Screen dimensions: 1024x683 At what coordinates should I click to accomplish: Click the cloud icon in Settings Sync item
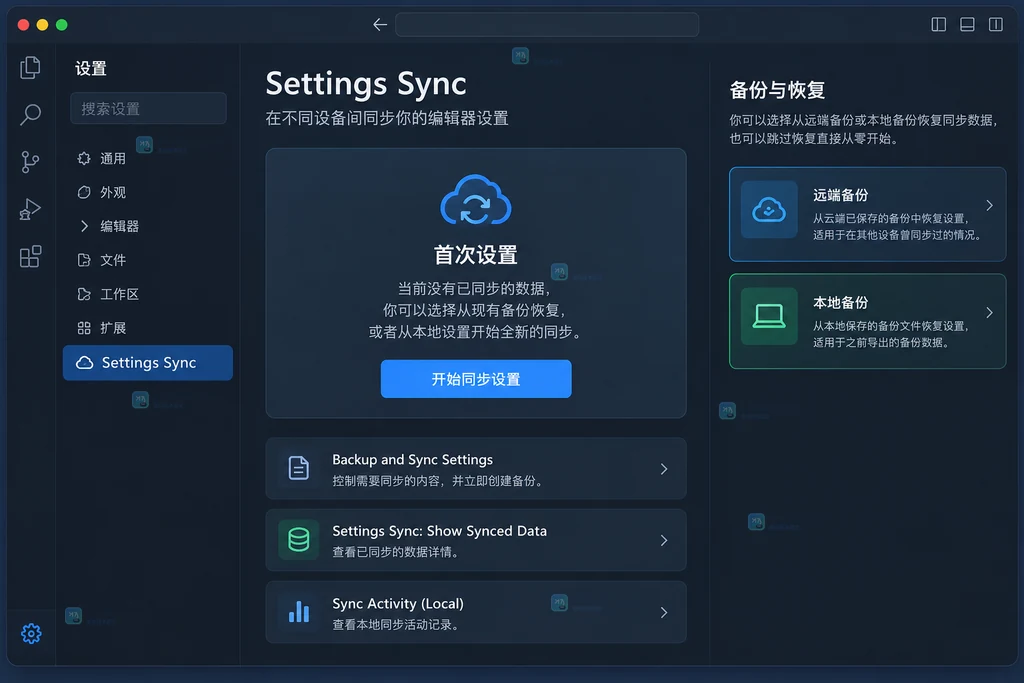84,362
